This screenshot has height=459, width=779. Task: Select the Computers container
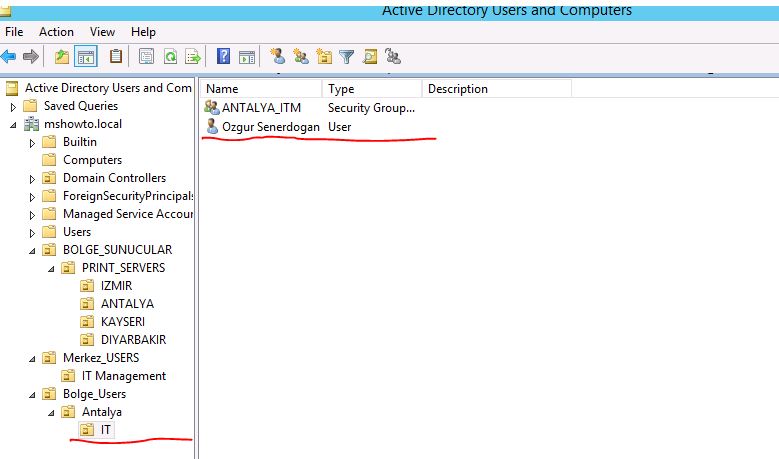click(x=92, y=159)
